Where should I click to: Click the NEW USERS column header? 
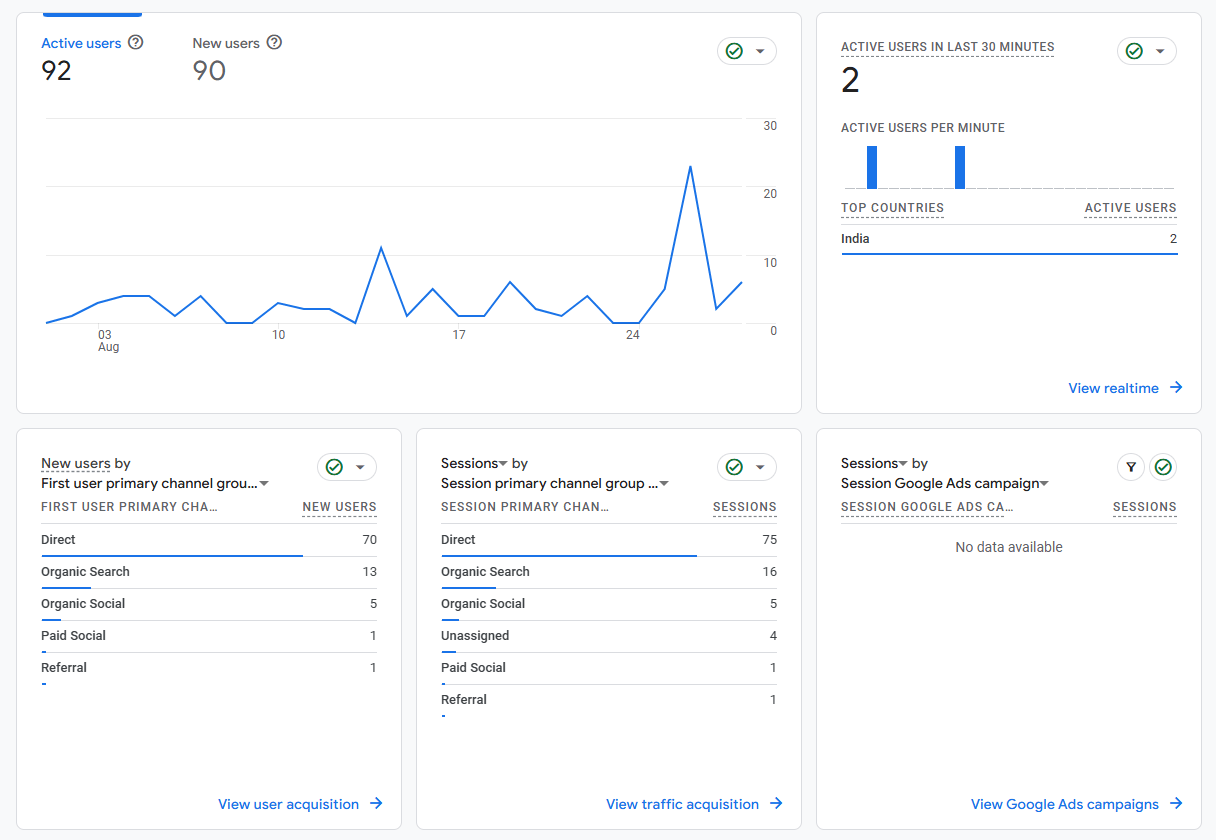pos(340,507)
